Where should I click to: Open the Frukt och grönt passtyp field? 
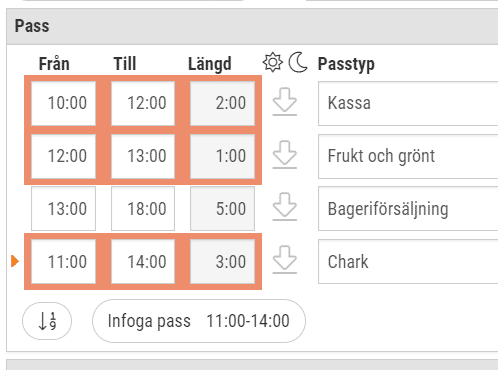click(408, 156)
